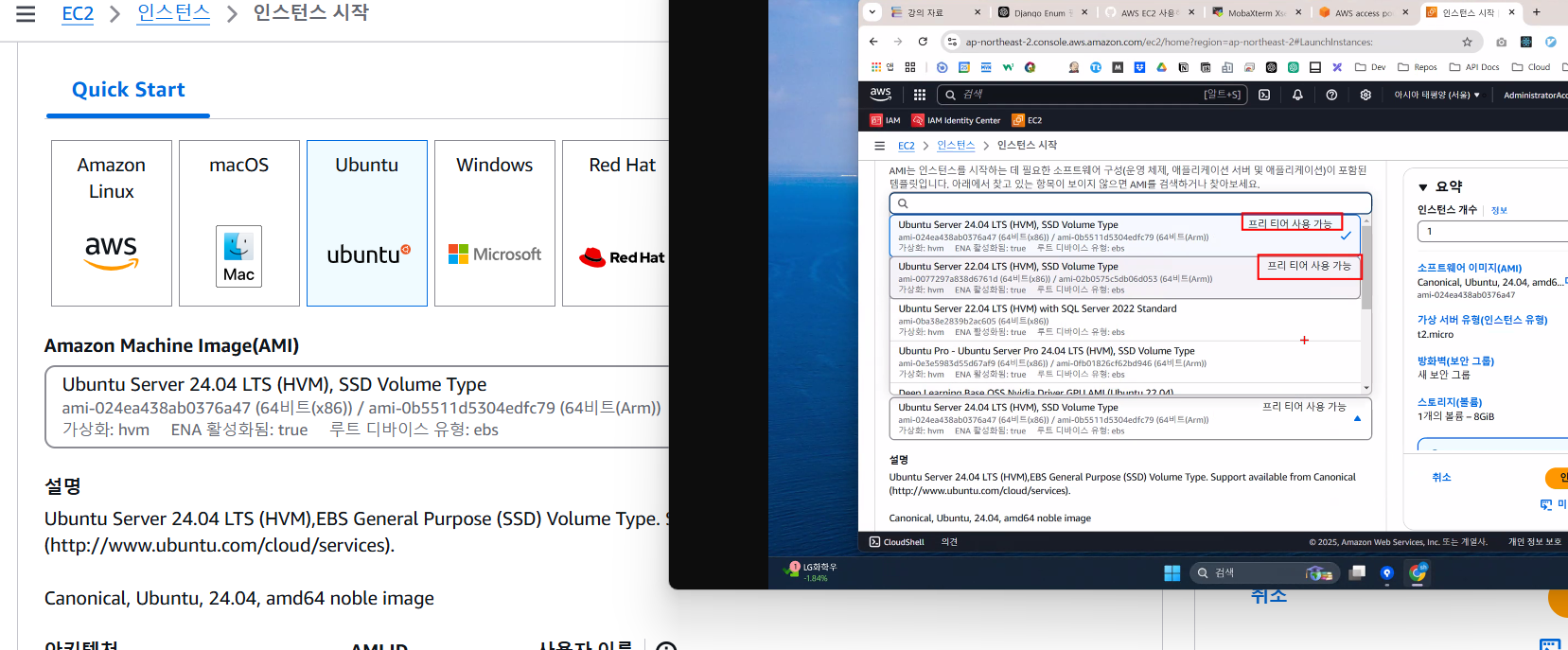Click the AWS logo in the console header
Viewport: 1568px width, 650px height.
[x=881, y=95]
